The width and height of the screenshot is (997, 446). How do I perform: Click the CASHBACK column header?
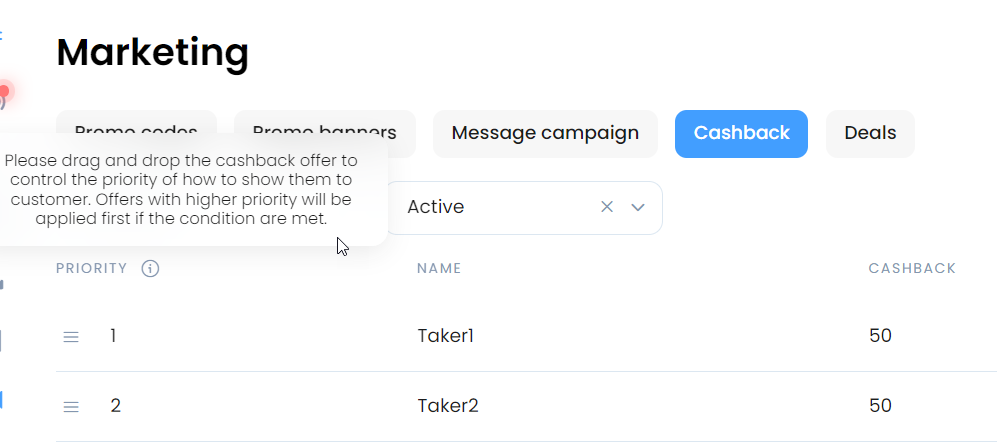(x=912, y=268)
